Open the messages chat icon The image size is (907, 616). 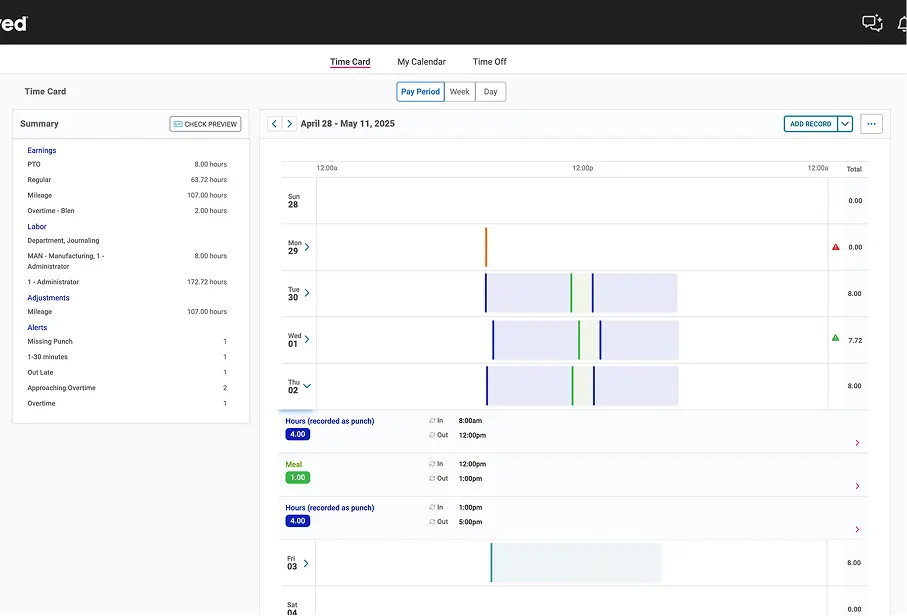pos(871,22)
